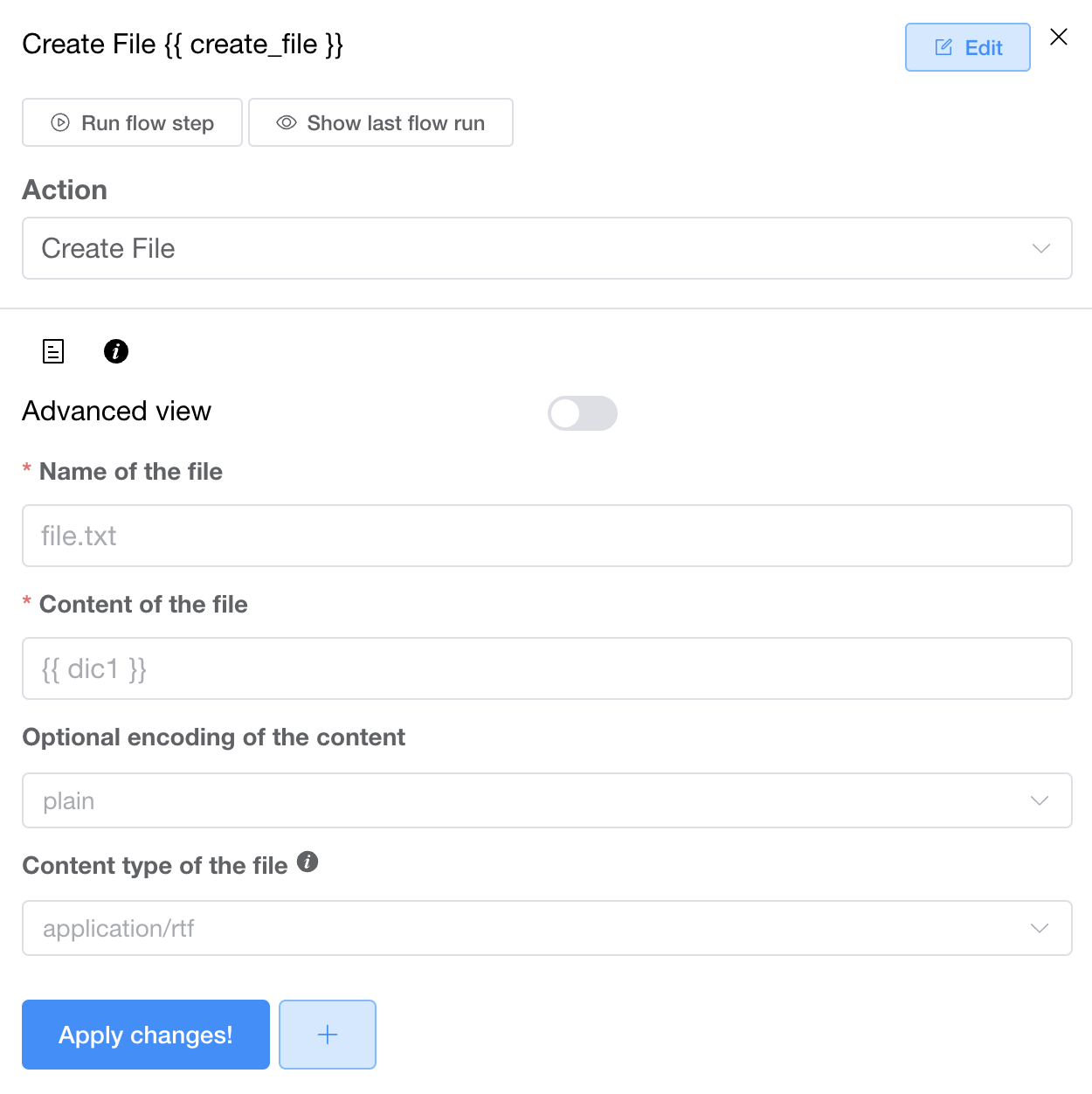Click the Show last flow run button label
The height and width of the screenshot is (1094, 1092).
click(396, 123)
